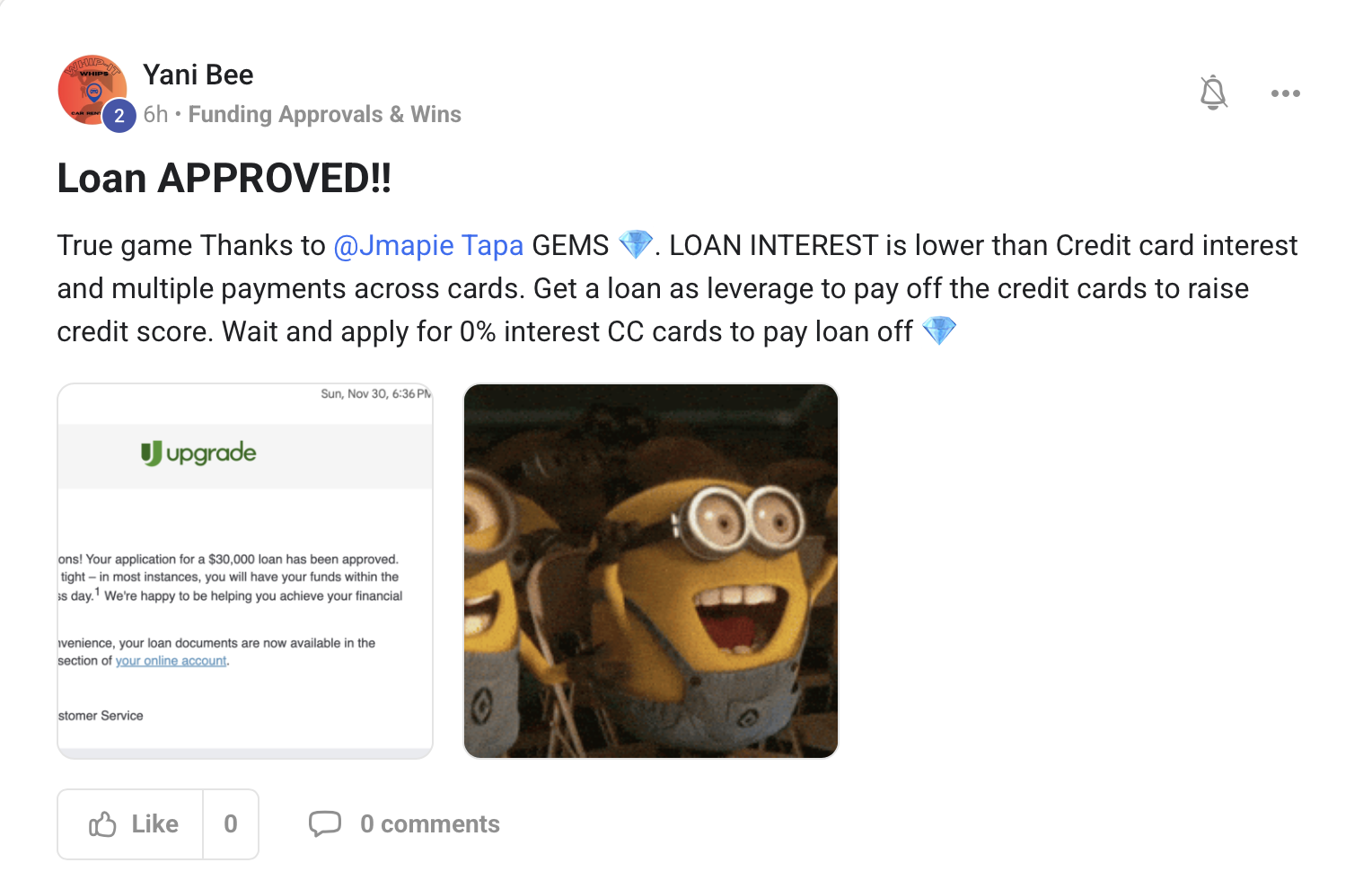Click the post body text paragraph
1372x889 pixels.
(x=678, y=288)
